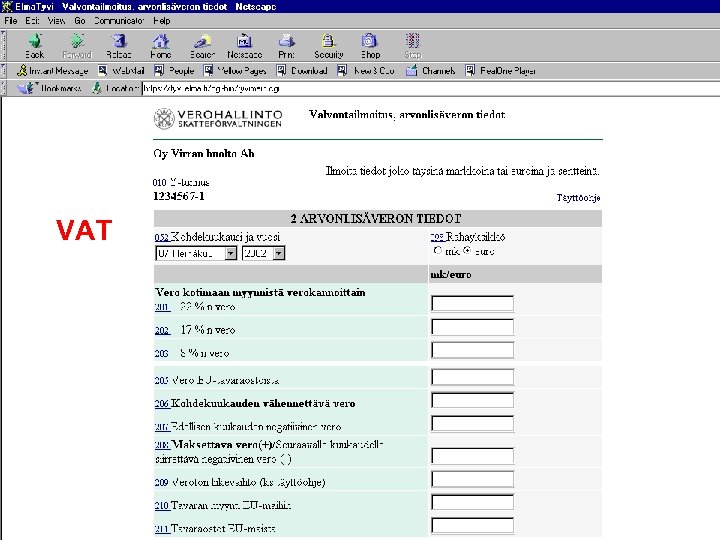Image resolution: width=720 pixels, height=540 pixels.
Task: Open the Bookmarks icon
Action: 26,88
